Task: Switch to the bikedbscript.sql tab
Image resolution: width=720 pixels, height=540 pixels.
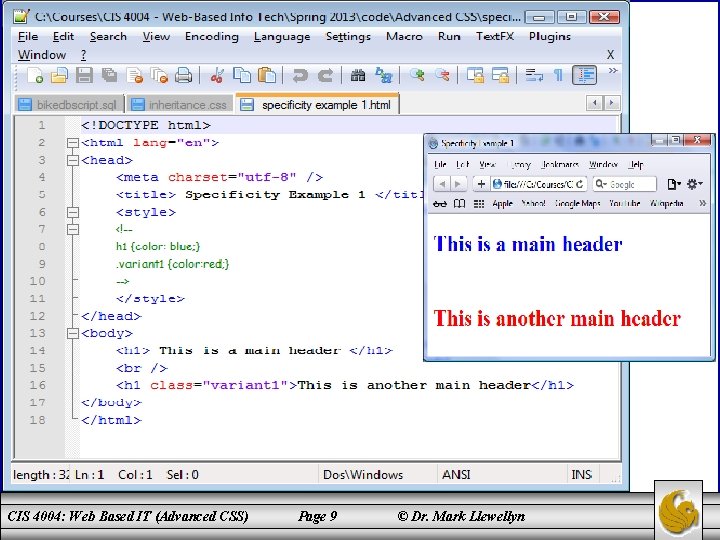Action: 69,105
